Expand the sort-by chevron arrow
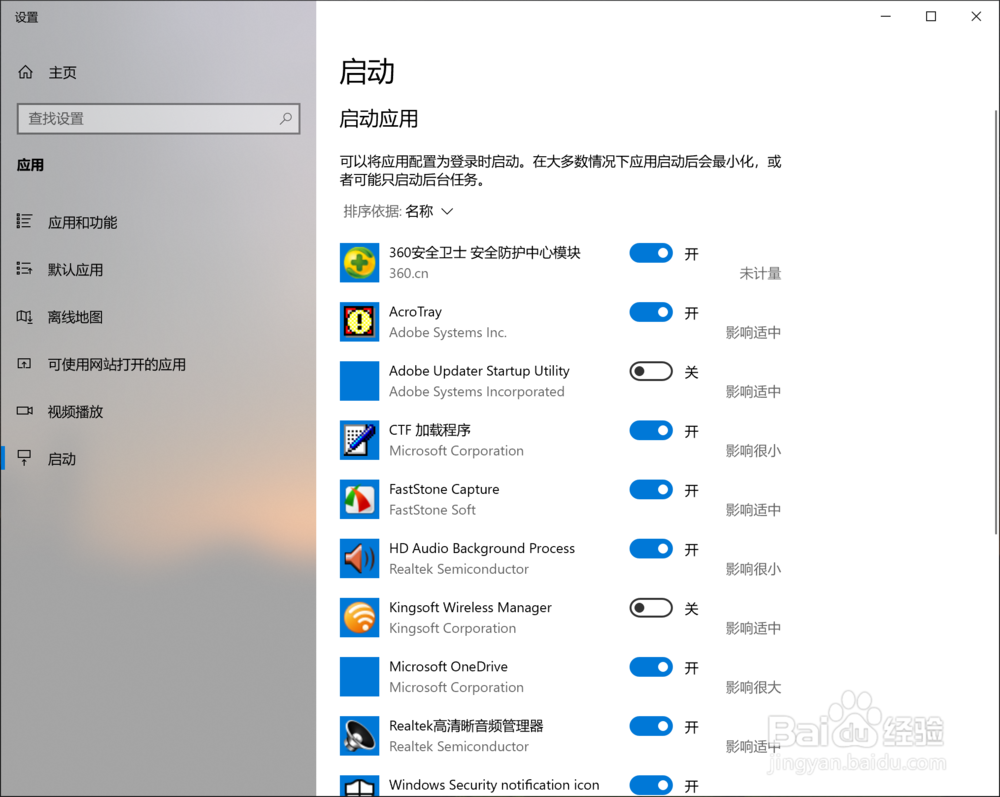 click(x=447, y=211)
